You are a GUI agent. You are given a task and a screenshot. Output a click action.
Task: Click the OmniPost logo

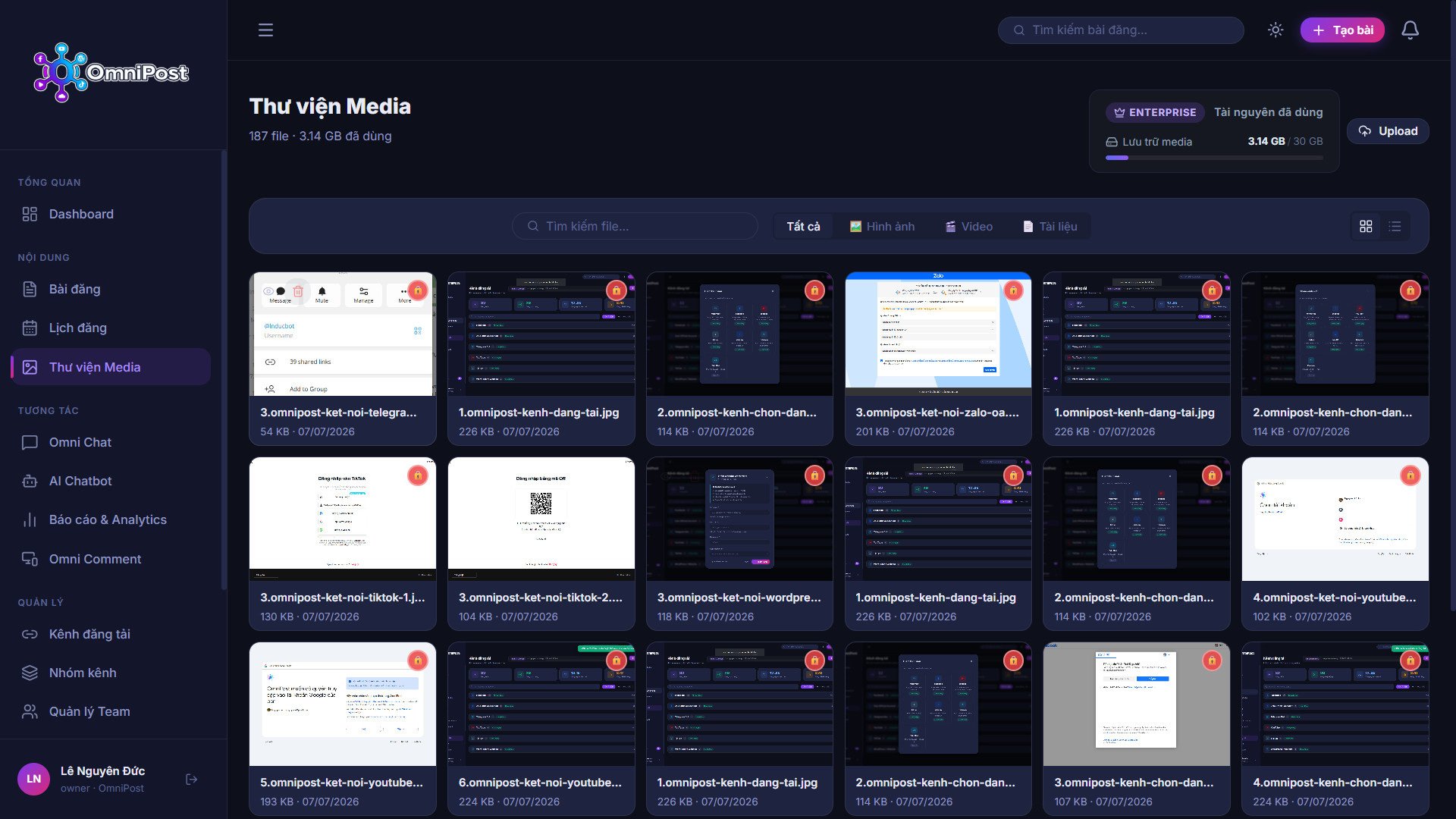tap(111, 73)
